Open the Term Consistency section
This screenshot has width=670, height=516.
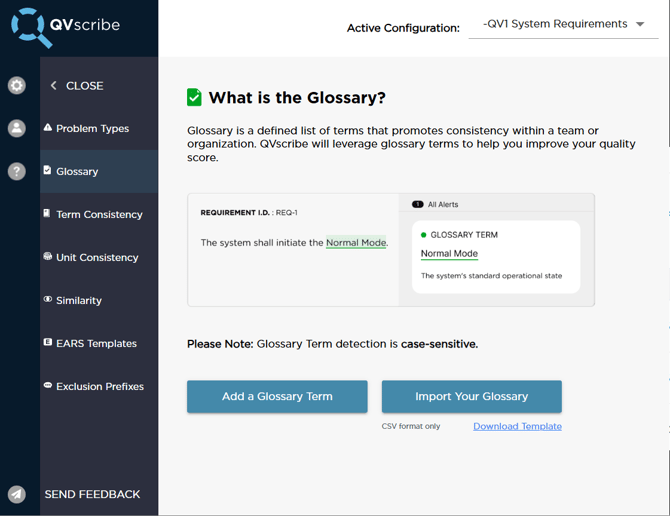99,214
